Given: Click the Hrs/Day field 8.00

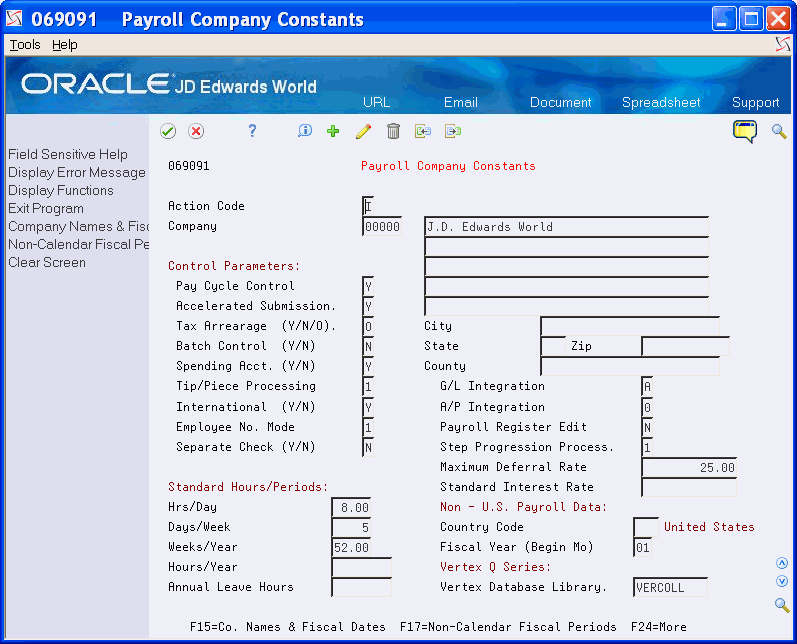Looking at the screenshot, I should click(351, 507).
